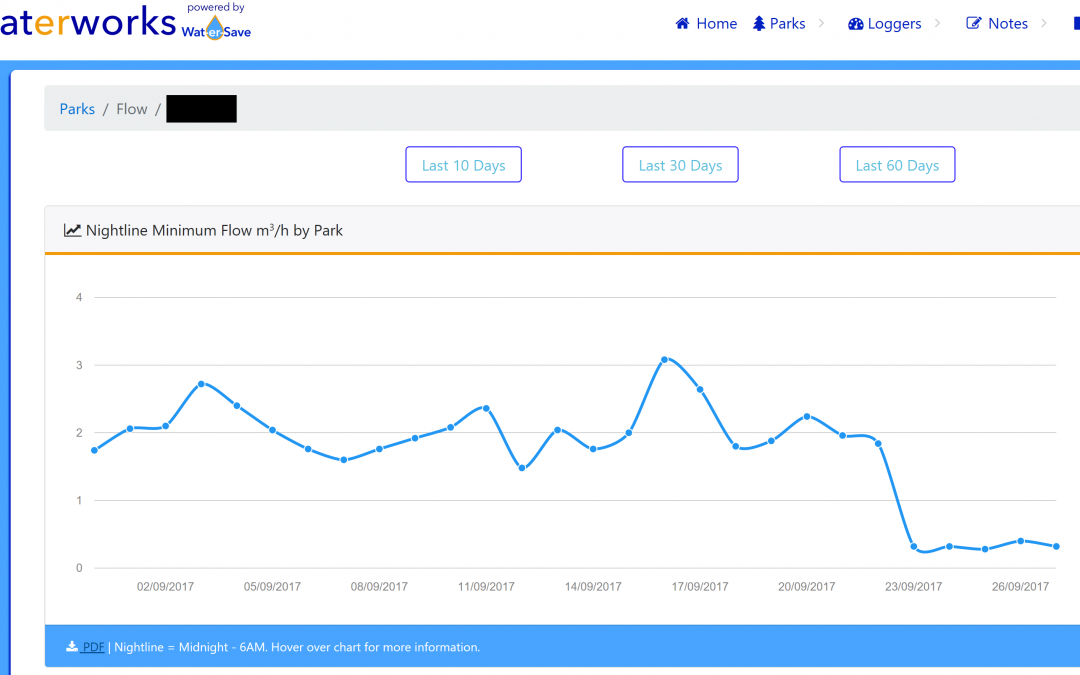Go to Parks breadcrumb link
Screen dimensions: 1080x675
(77, 109)
